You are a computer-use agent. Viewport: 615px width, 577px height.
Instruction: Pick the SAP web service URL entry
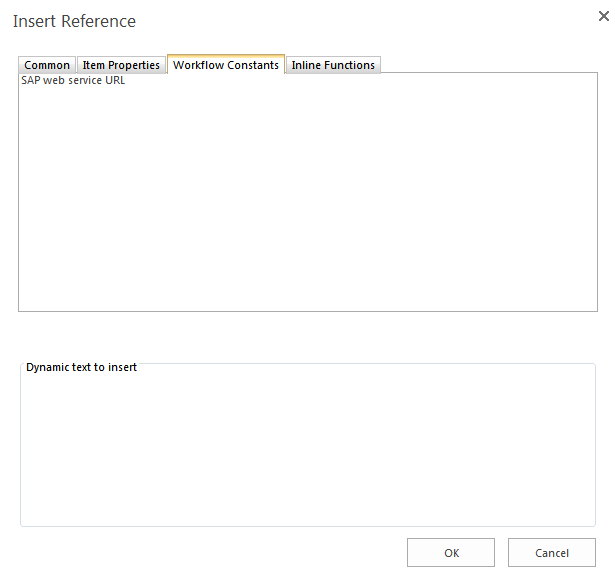point(73,81)
